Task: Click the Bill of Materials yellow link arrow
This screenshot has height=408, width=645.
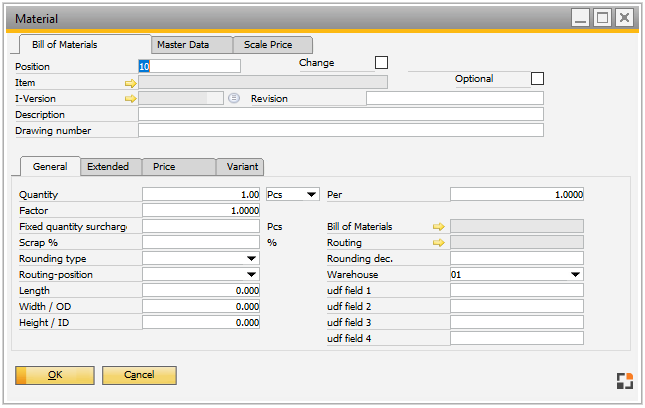Action: 438,227
